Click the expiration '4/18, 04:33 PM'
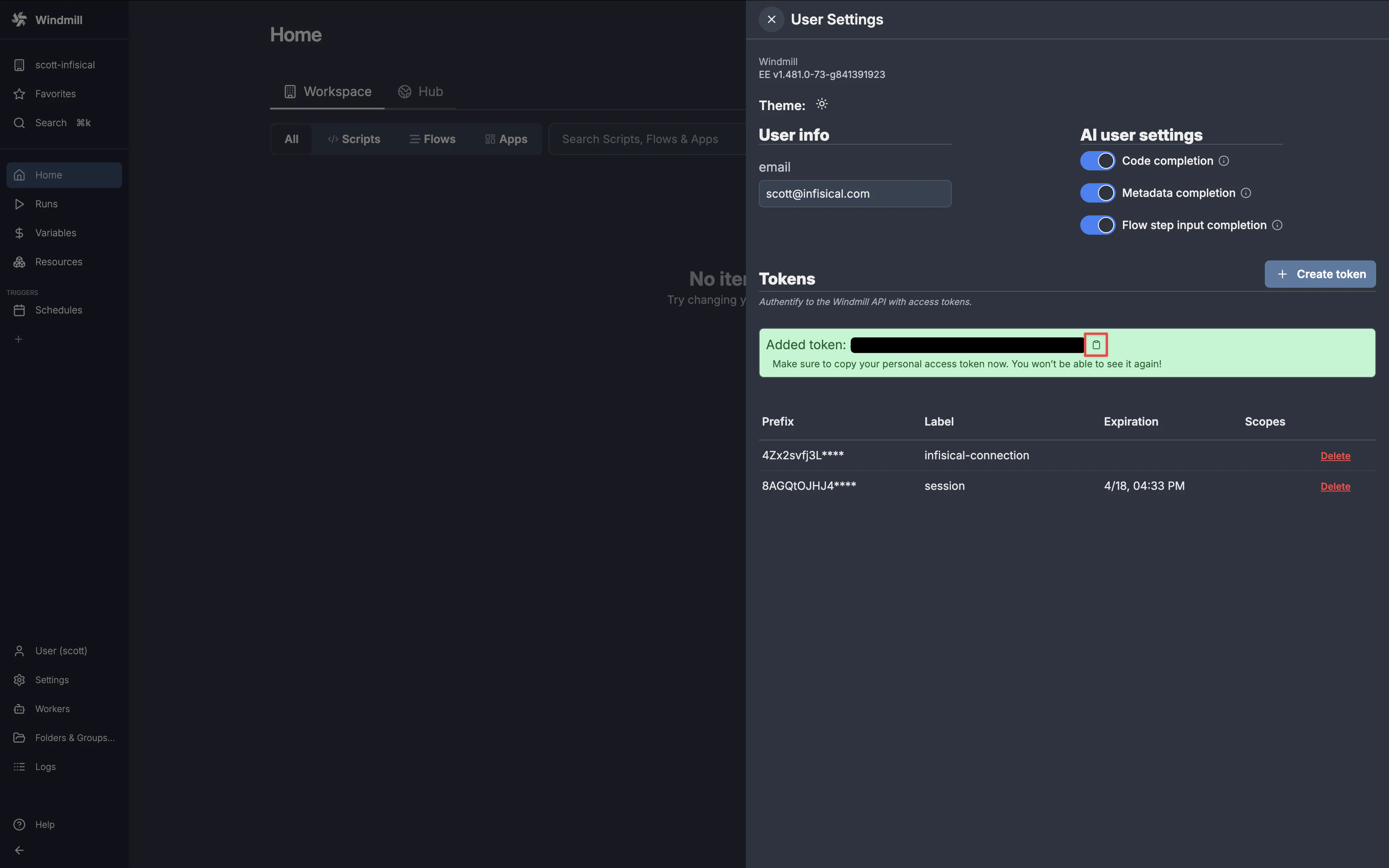1389x868 pixels. click(x=1144, y=486)
